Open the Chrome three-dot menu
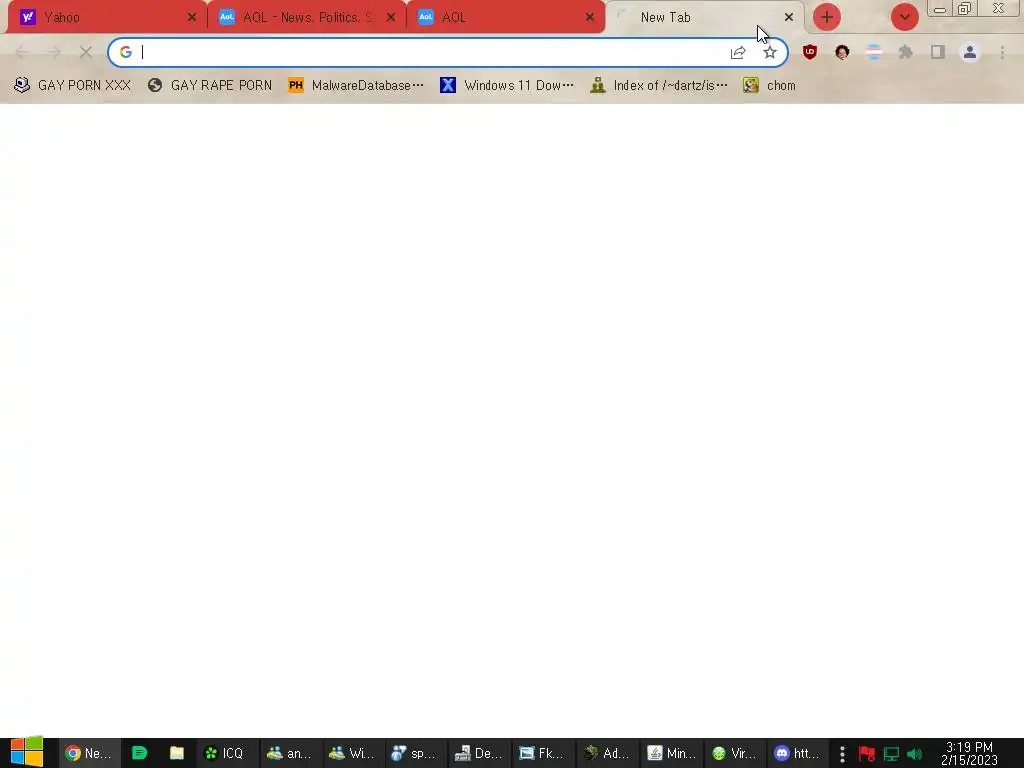 [1002, 52]
